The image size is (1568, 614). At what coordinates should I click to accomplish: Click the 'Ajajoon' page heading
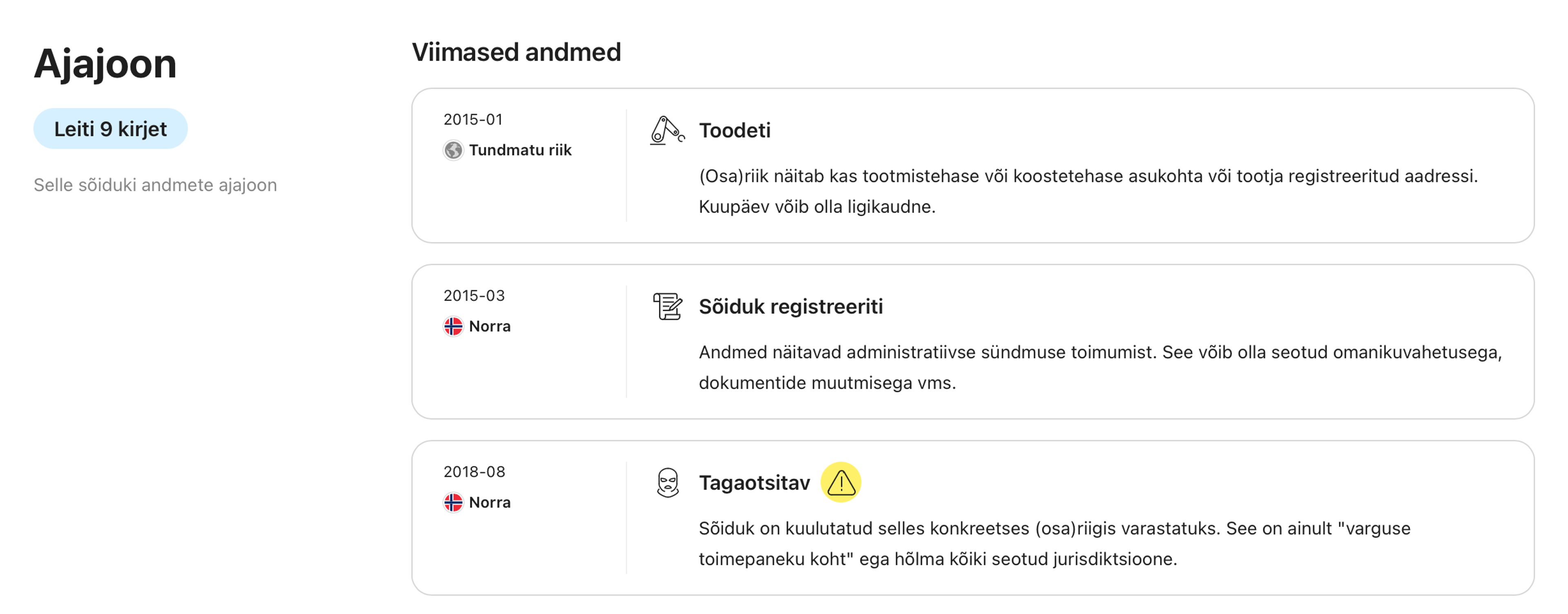click(x=105, y=64)
